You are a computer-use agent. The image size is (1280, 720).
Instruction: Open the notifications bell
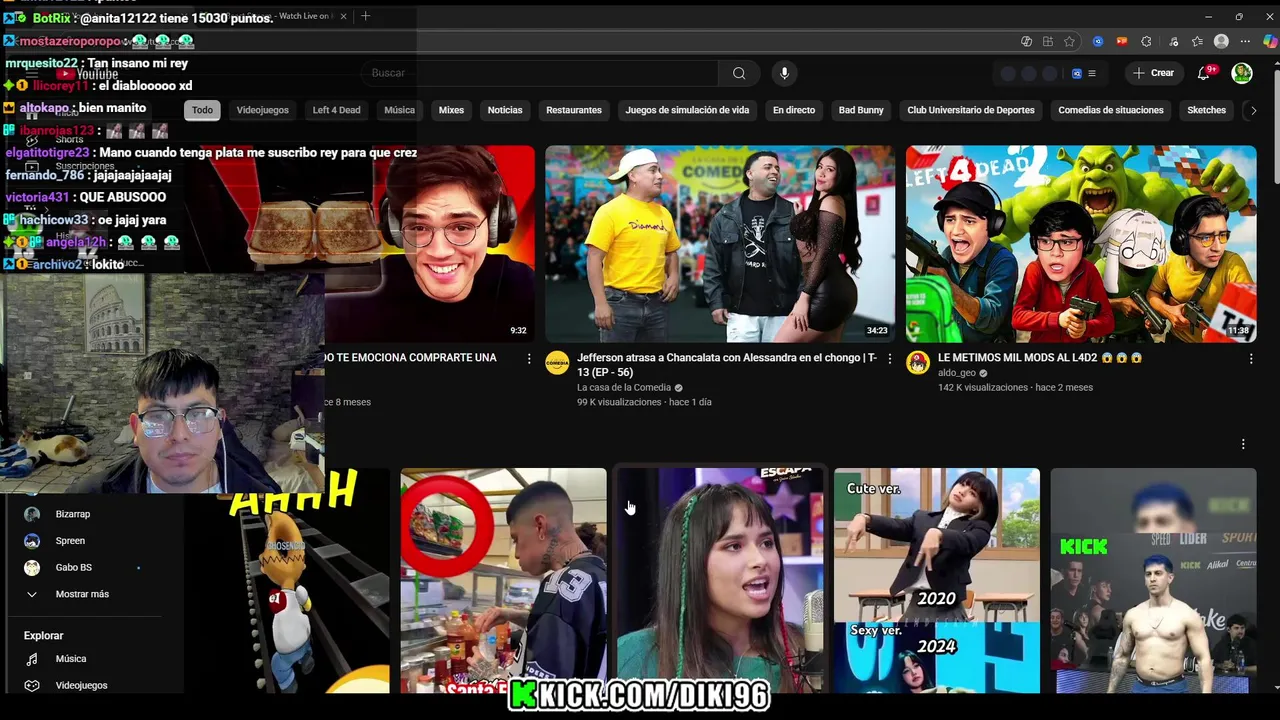coord(1204,73)
